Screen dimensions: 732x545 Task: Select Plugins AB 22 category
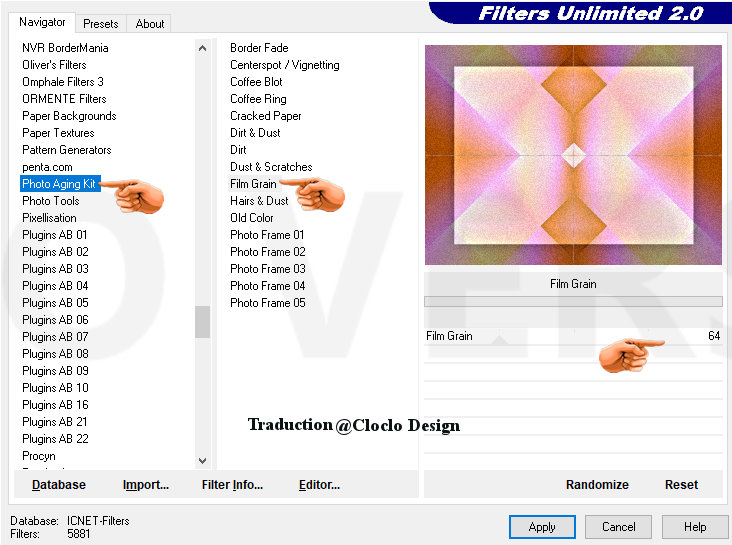55,439
